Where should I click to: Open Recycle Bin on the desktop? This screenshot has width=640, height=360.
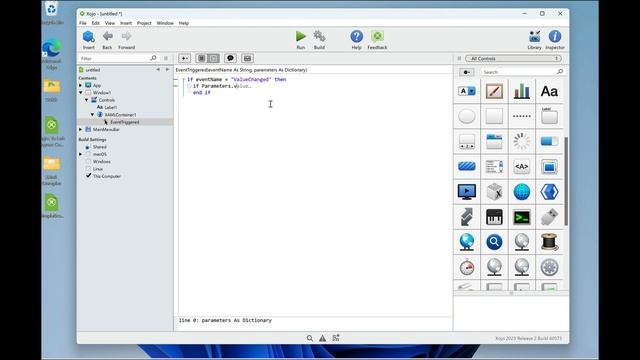52,13
